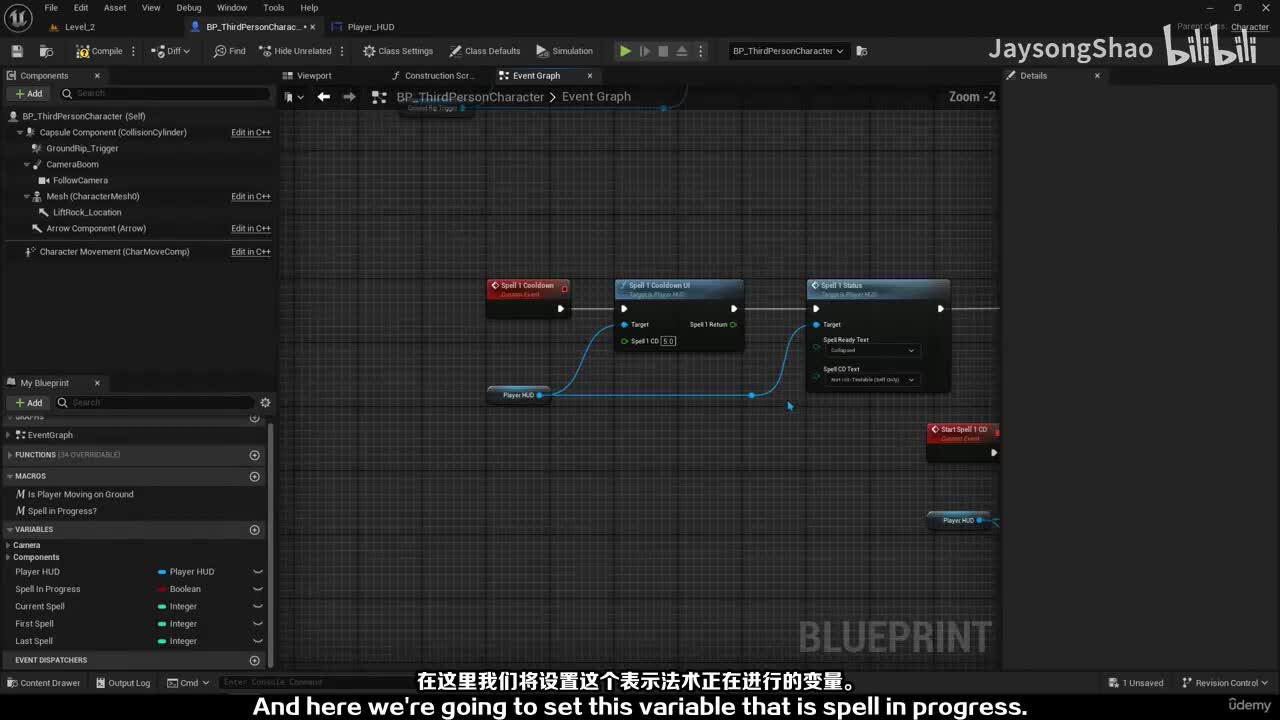The height and width of the screenshot is (720, 1280).
Task: Click Add in My Blueprint panel
Action: coord(28,402)
